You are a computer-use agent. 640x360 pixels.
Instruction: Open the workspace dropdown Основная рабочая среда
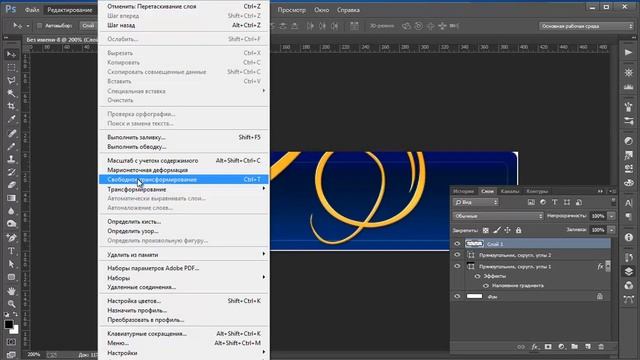pyautogui.click(x=587, y=26)
